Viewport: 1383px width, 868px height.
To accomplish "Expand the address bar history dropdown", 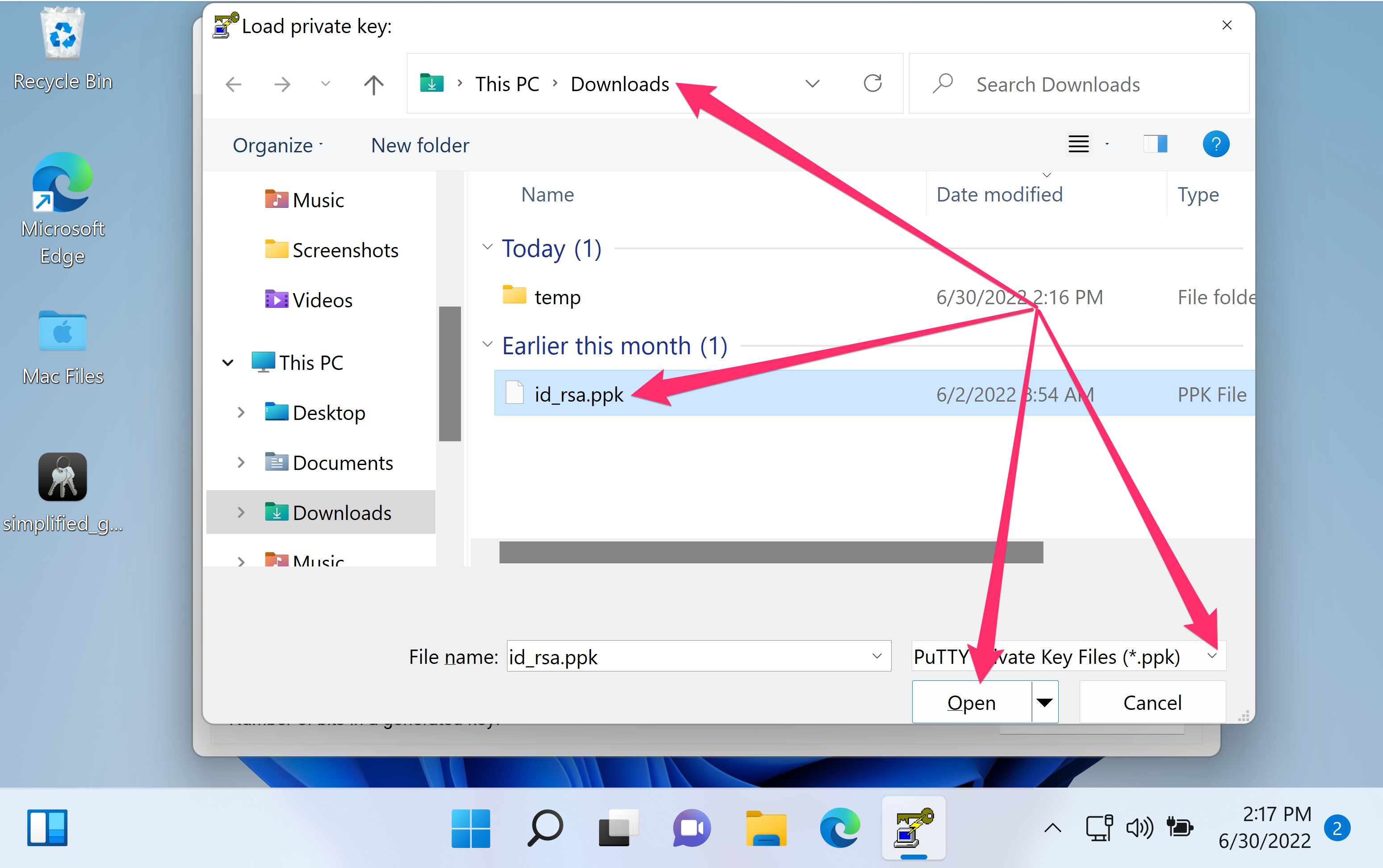I will coord(812,84).
